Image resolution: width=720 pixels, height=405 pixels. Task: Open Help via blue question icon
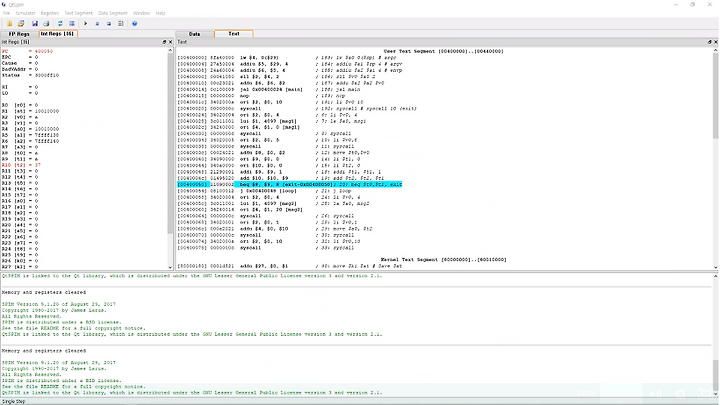[x=135, y=23]
